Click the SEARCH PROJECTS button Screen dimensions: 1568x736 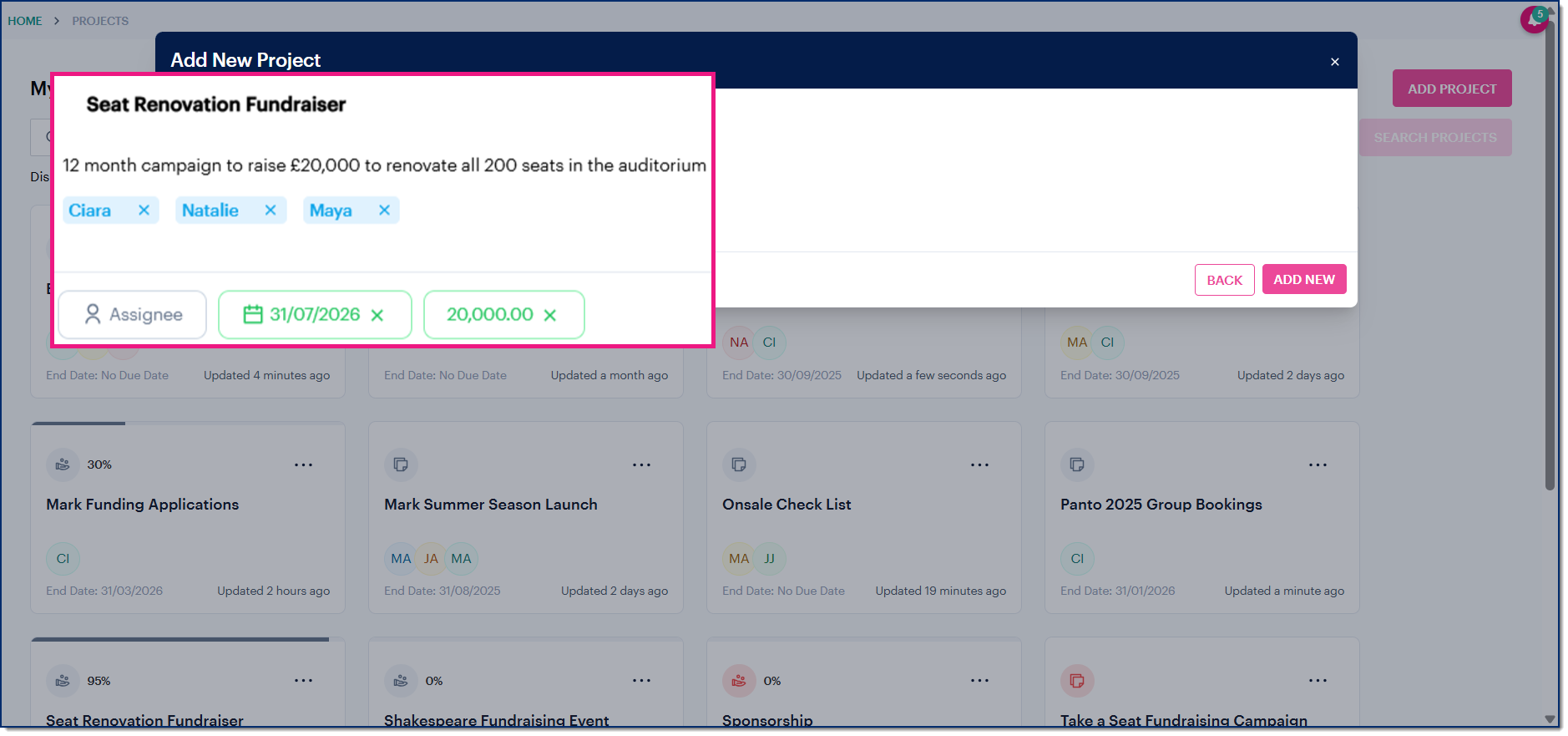pos(1435,137)
